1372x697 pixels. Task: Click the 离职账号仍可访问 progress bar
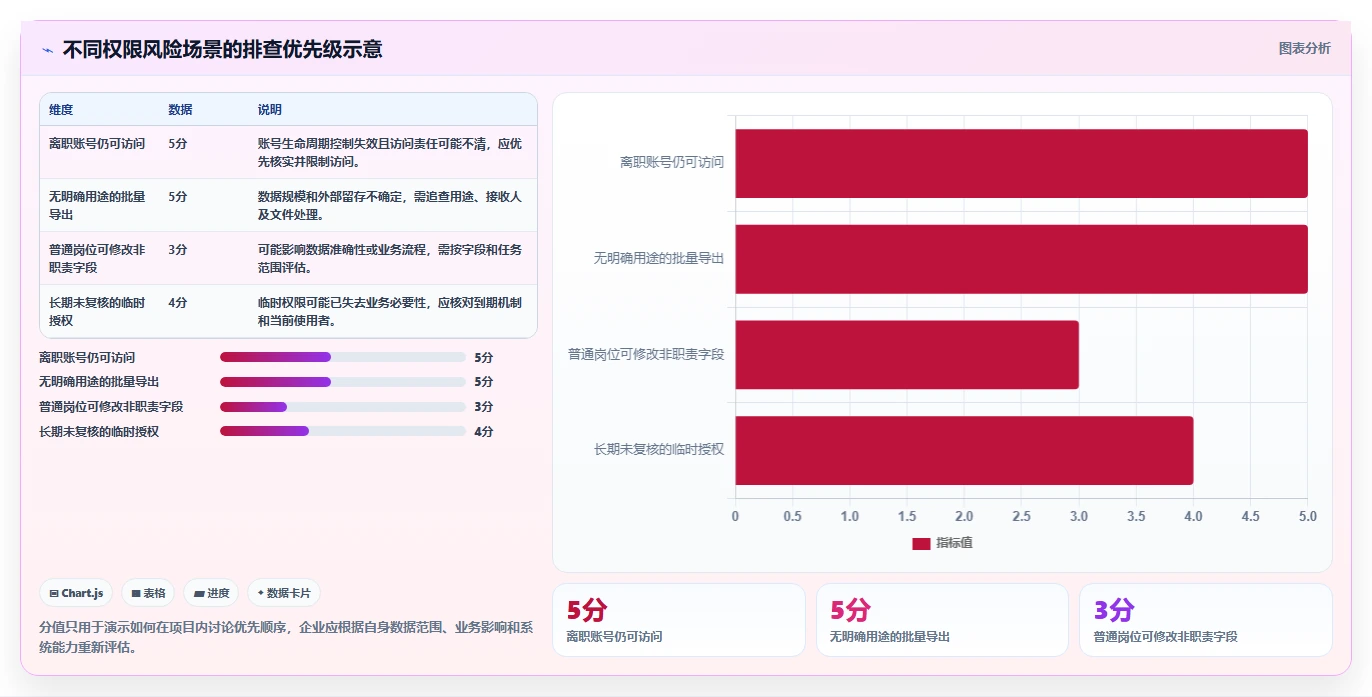(x=343, y=357)
